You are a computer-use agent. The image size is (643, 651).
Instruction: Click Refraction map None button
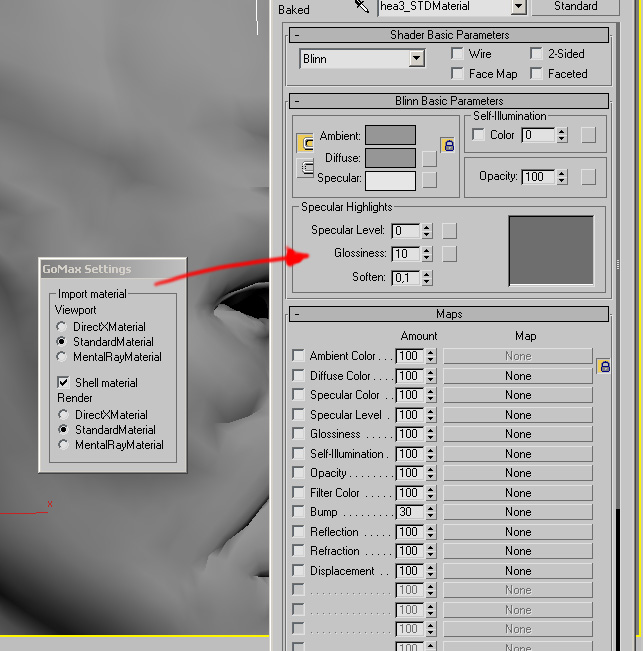(x=518, y=551)
